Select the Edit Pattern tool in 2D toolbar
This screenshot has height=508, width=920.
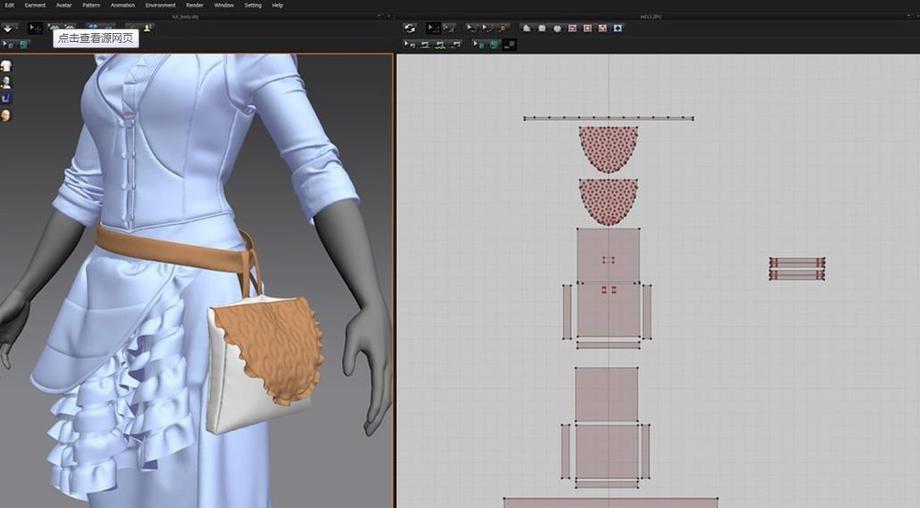tap(434, 28)
